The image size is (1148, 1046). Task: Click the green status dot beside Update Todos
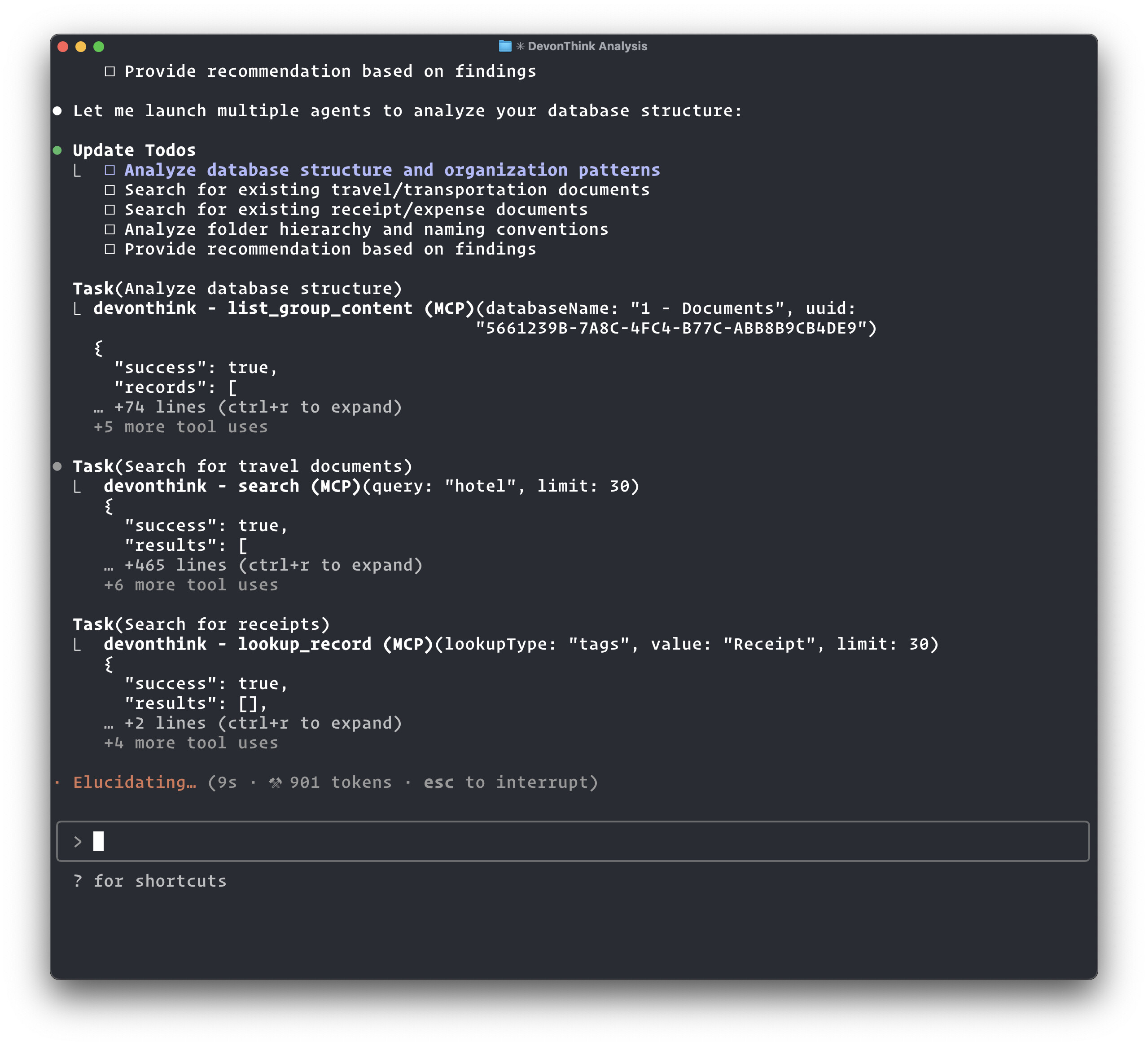tap(57, 150)
